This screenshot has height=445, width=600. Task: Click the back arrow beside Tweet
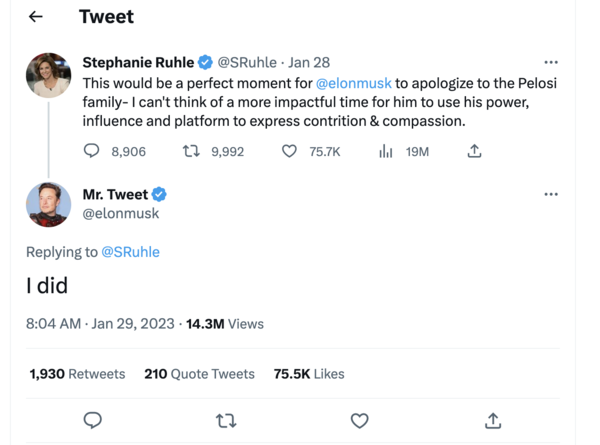pos(36,17)
